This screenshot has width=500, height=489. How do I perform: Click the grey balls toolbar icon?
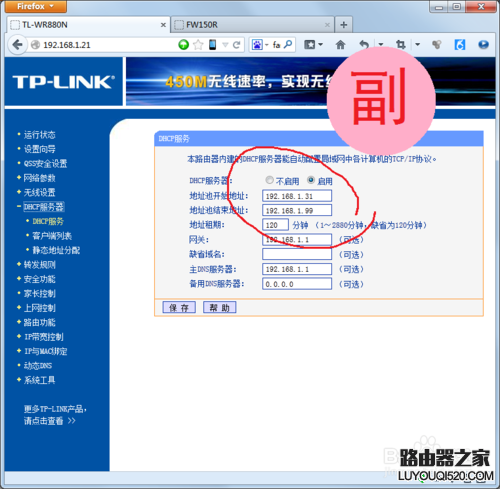(436, 45)
